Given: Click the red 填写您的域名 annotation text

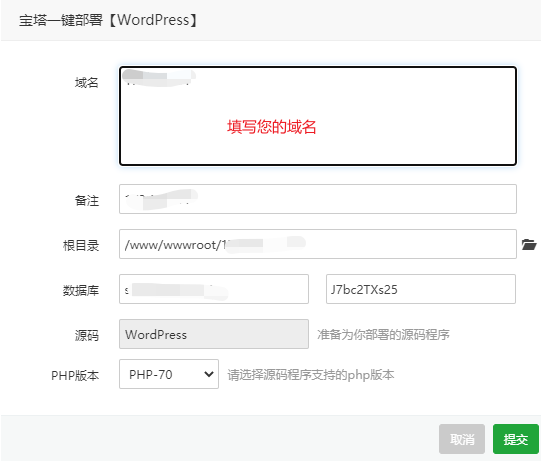Looking at the screenshot, I should (272, 127).
